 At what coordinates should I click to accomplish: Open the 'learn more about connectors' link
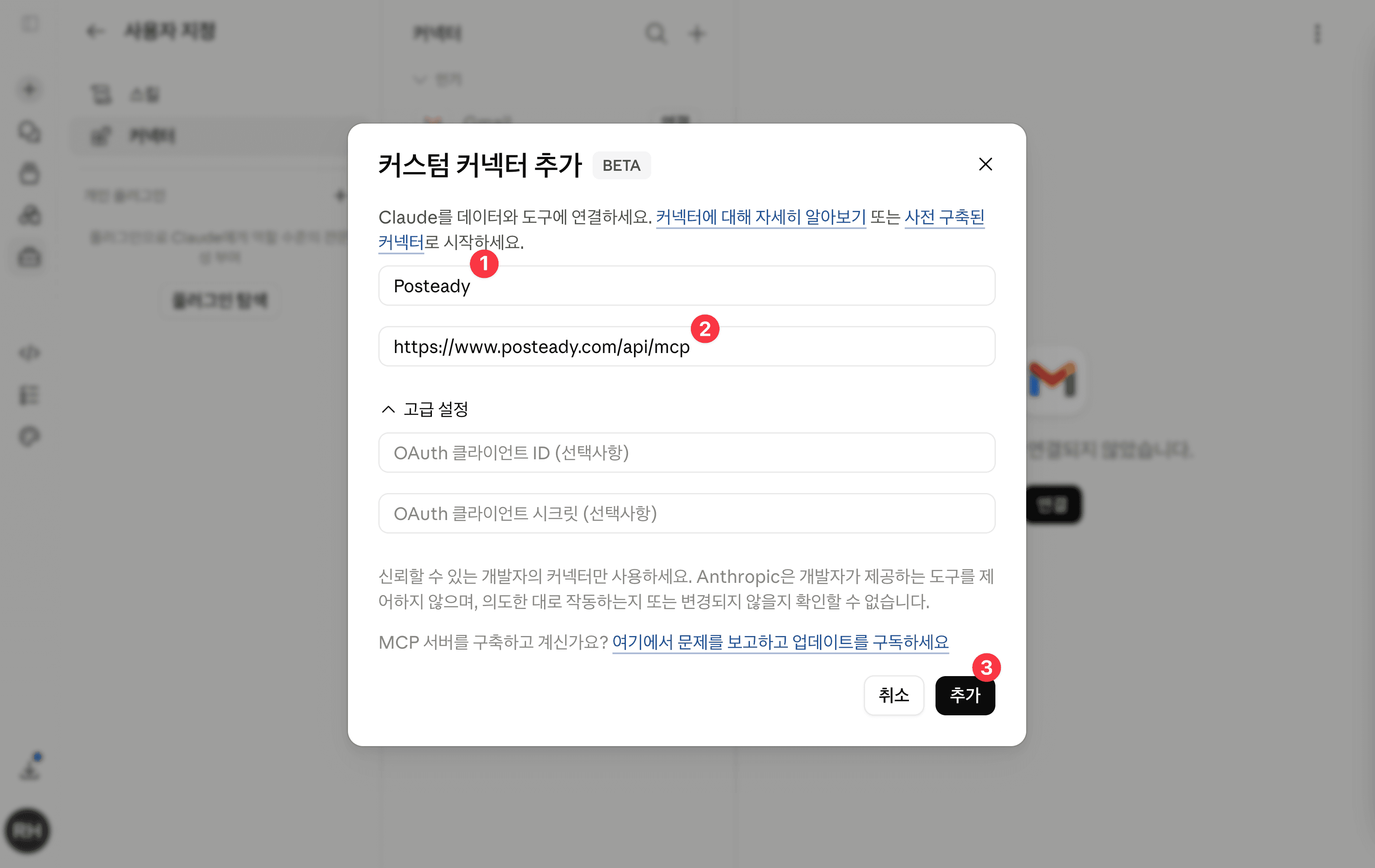coord(760,217)
